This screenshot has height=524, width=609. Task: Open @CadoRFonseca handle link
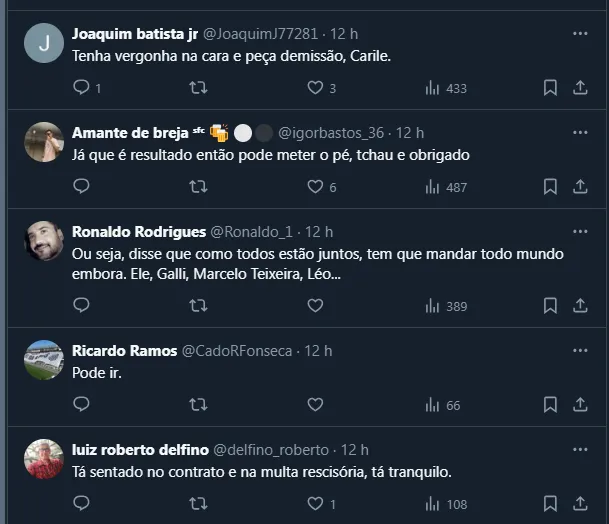[x=235, y=351]
